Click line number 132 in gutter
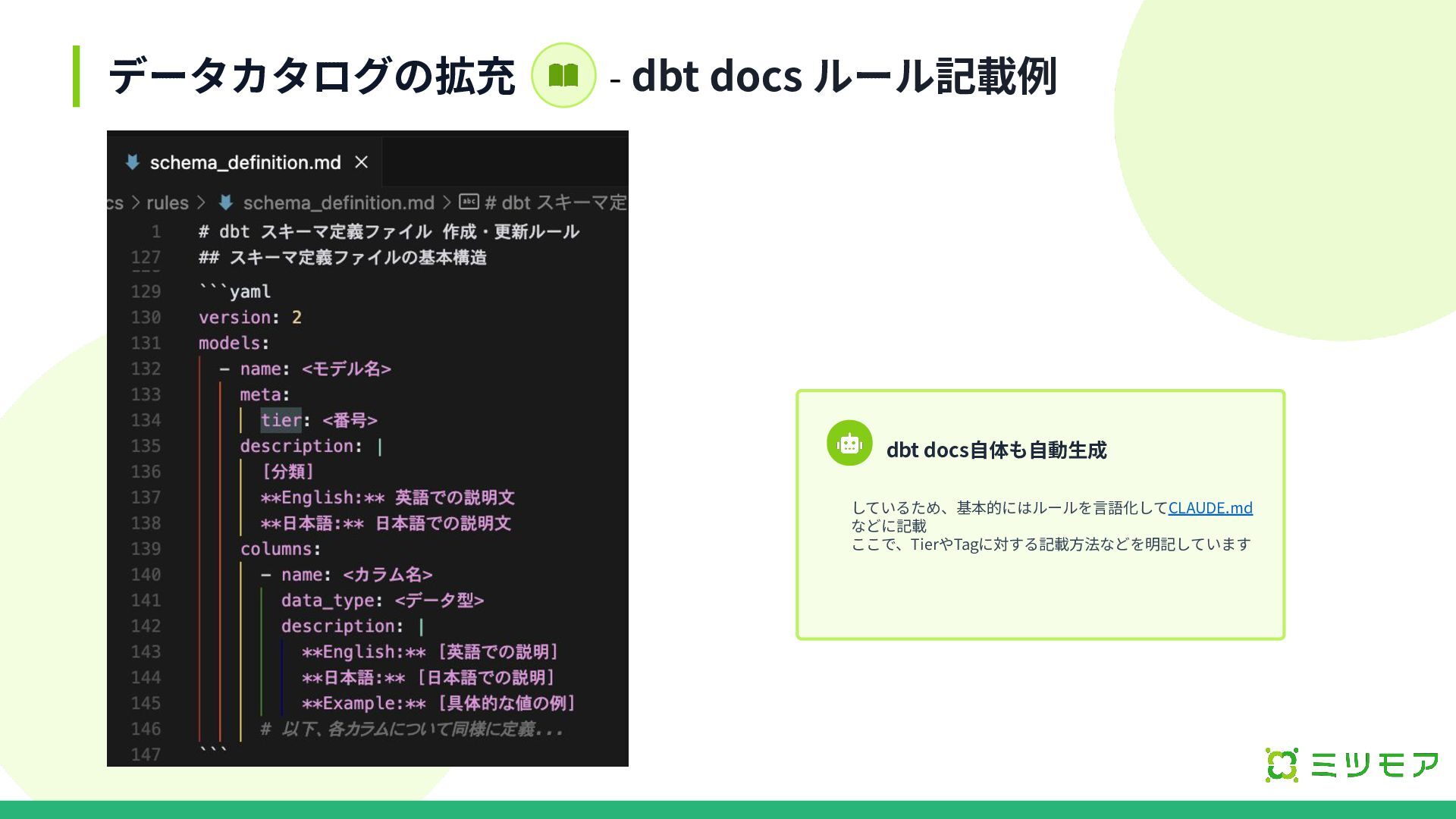This screenshot has width=1456, height=819. [146, 369]
